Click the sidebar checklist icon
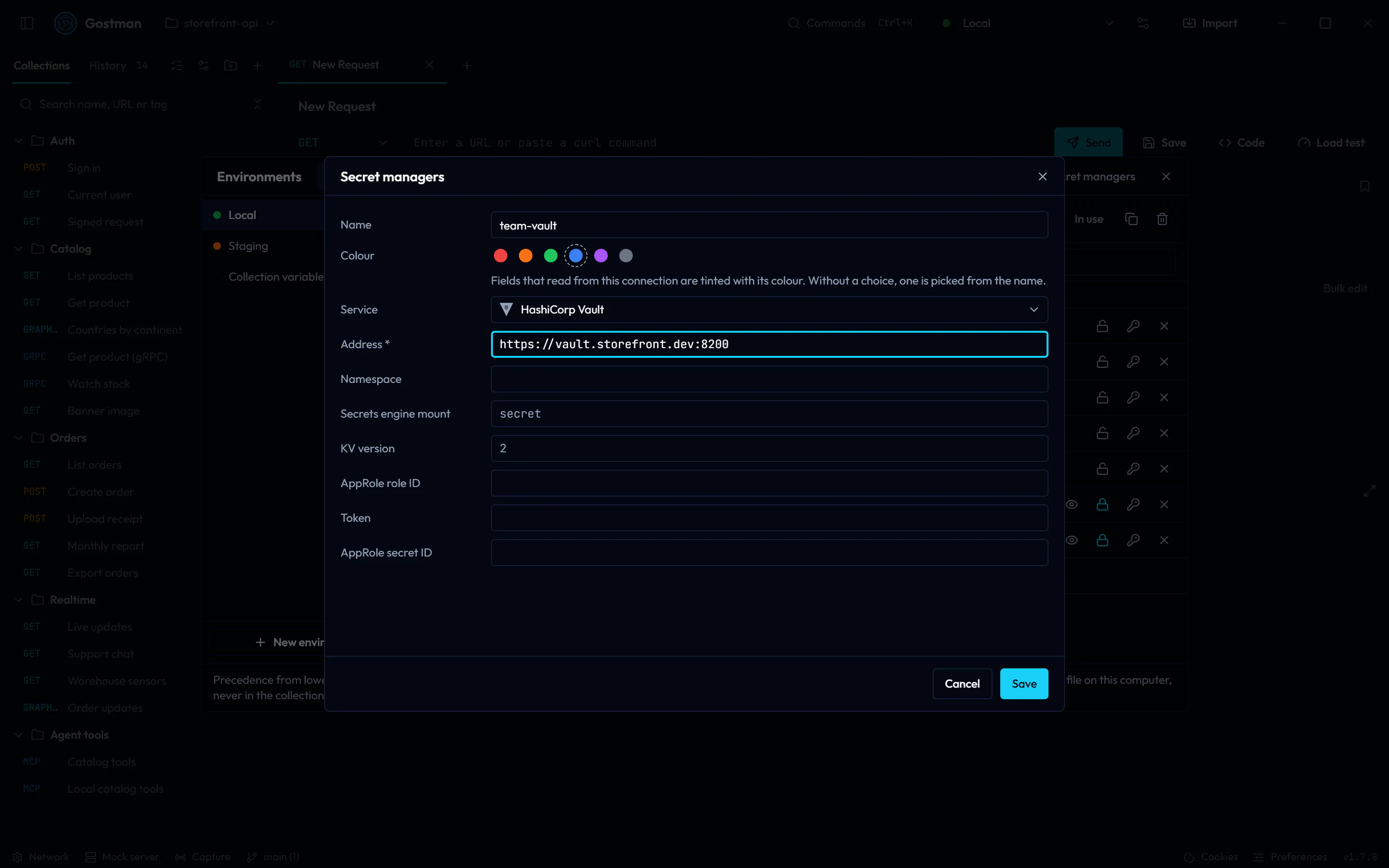 pyautogui.click(x=176, y=66)
